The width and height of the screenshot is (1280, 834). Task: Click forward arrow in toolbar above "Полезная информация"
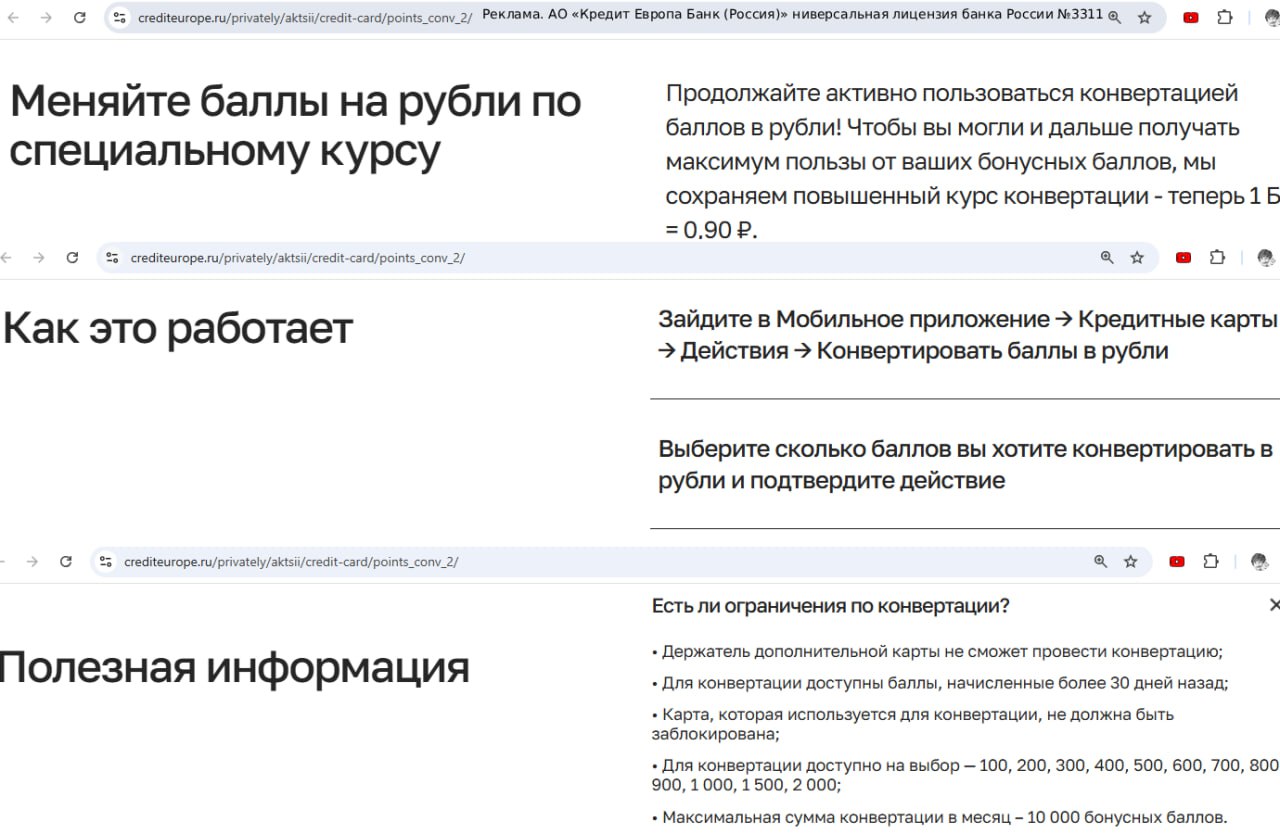tap(32, 562)
